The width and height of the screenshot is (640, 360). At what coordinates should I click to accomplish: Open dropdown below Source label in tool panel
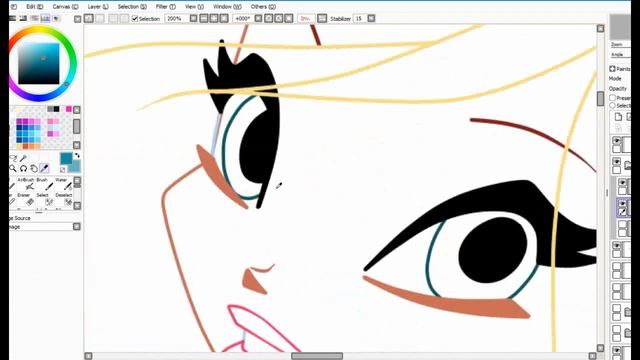click(77, 227)
